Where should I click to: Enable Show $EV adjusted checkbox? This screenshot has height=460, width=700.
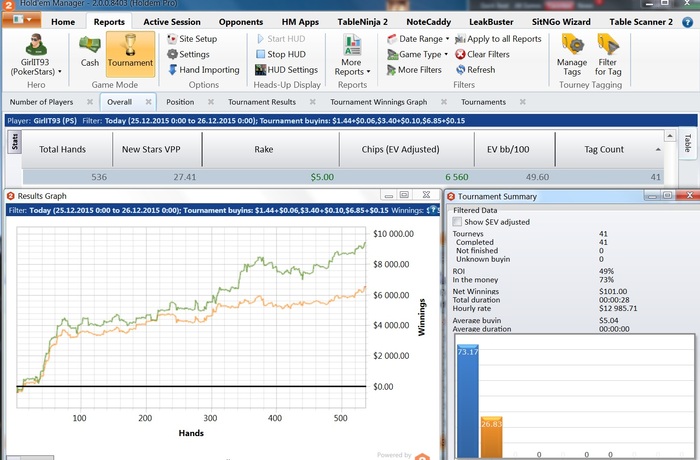[x=457, y=222]
